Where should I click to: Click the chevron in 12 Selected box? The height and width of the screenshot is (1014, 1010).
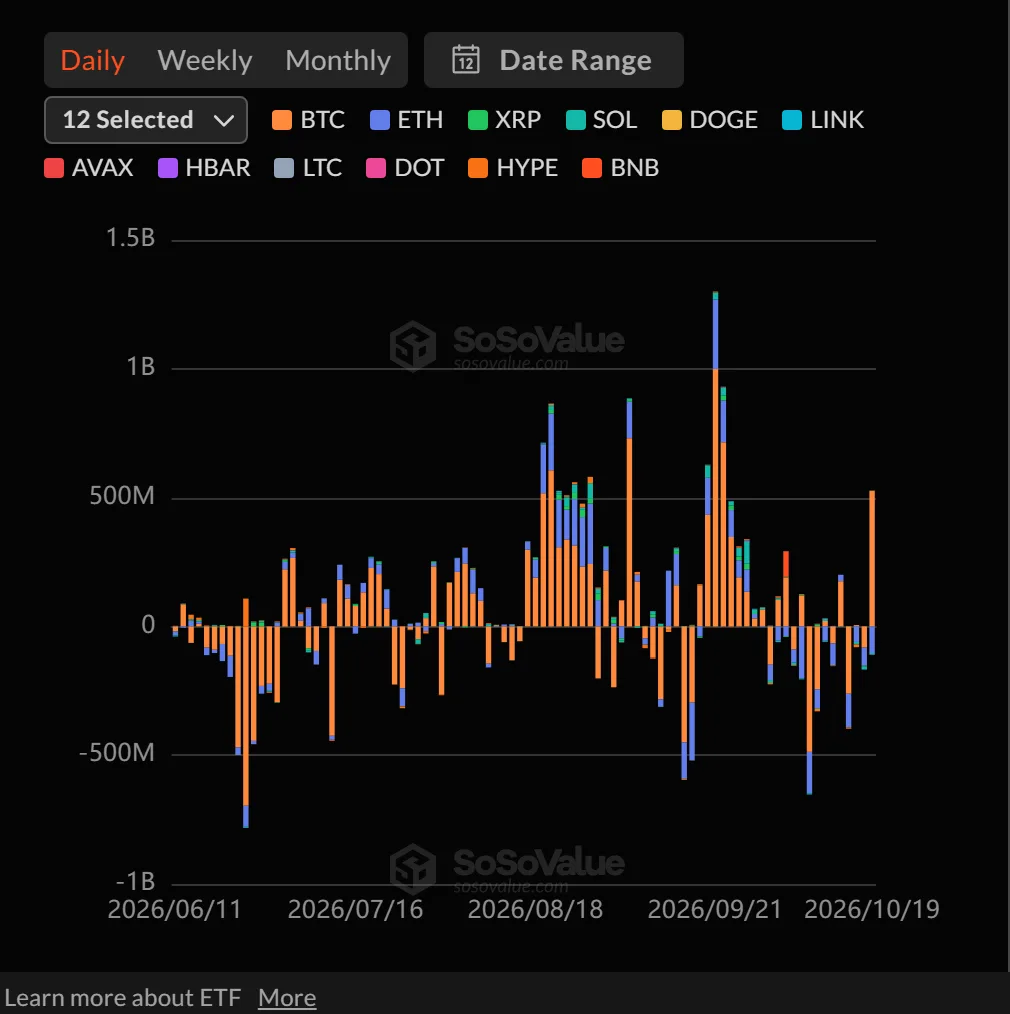click(x=224, y=120)
